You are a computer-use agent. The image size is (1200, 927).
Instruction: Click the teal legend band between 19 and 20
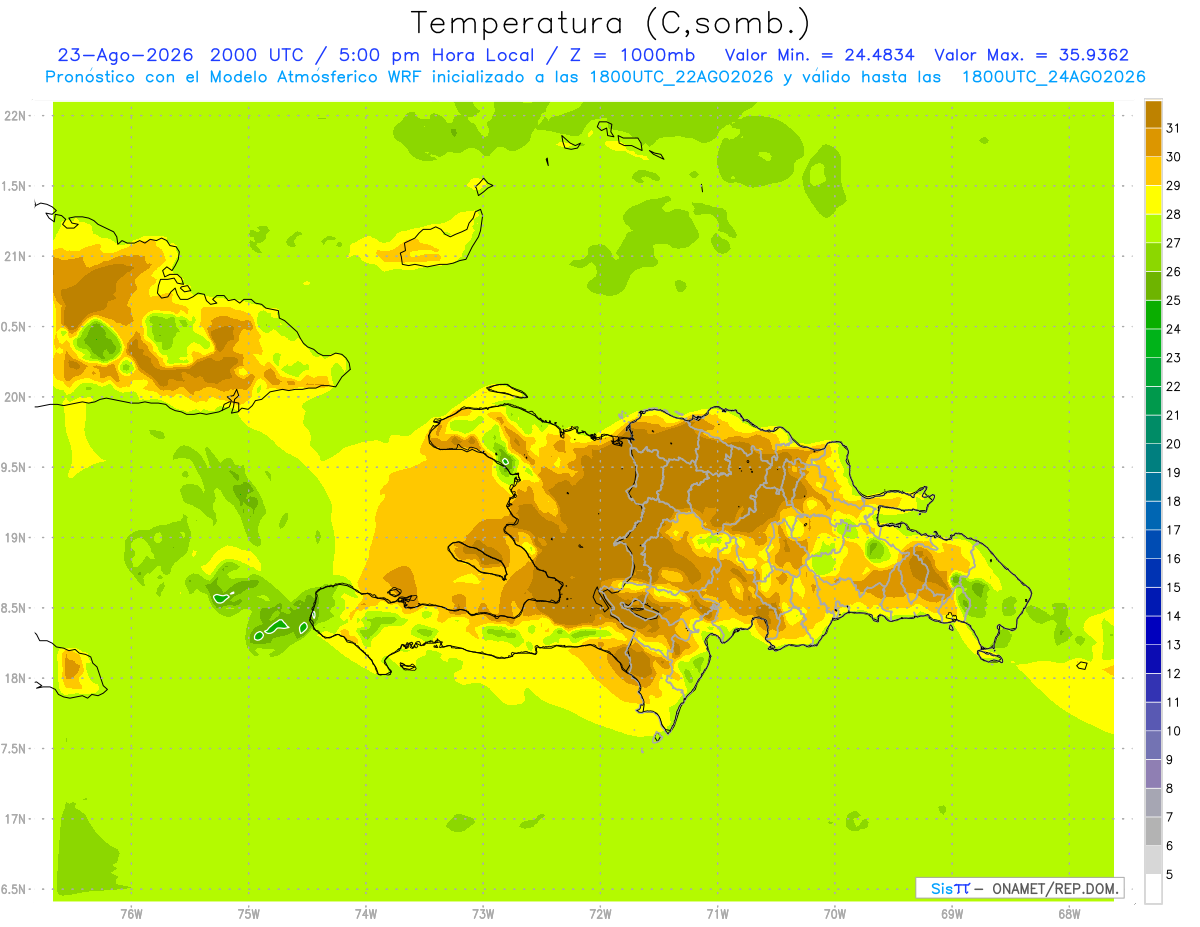pyautogui.click(x=1153, y=459)
